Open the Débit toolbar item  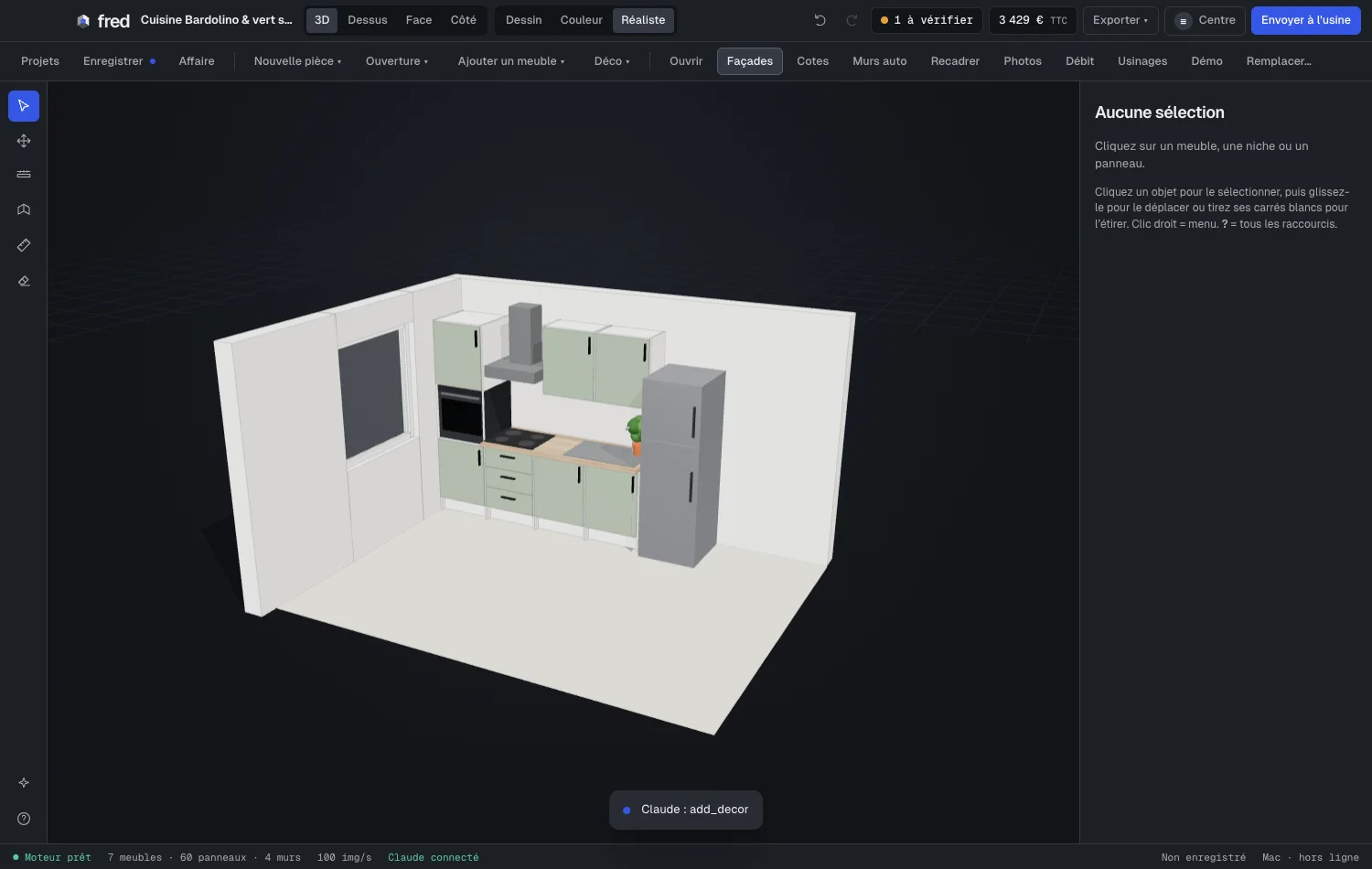(x=1079, y=61)
